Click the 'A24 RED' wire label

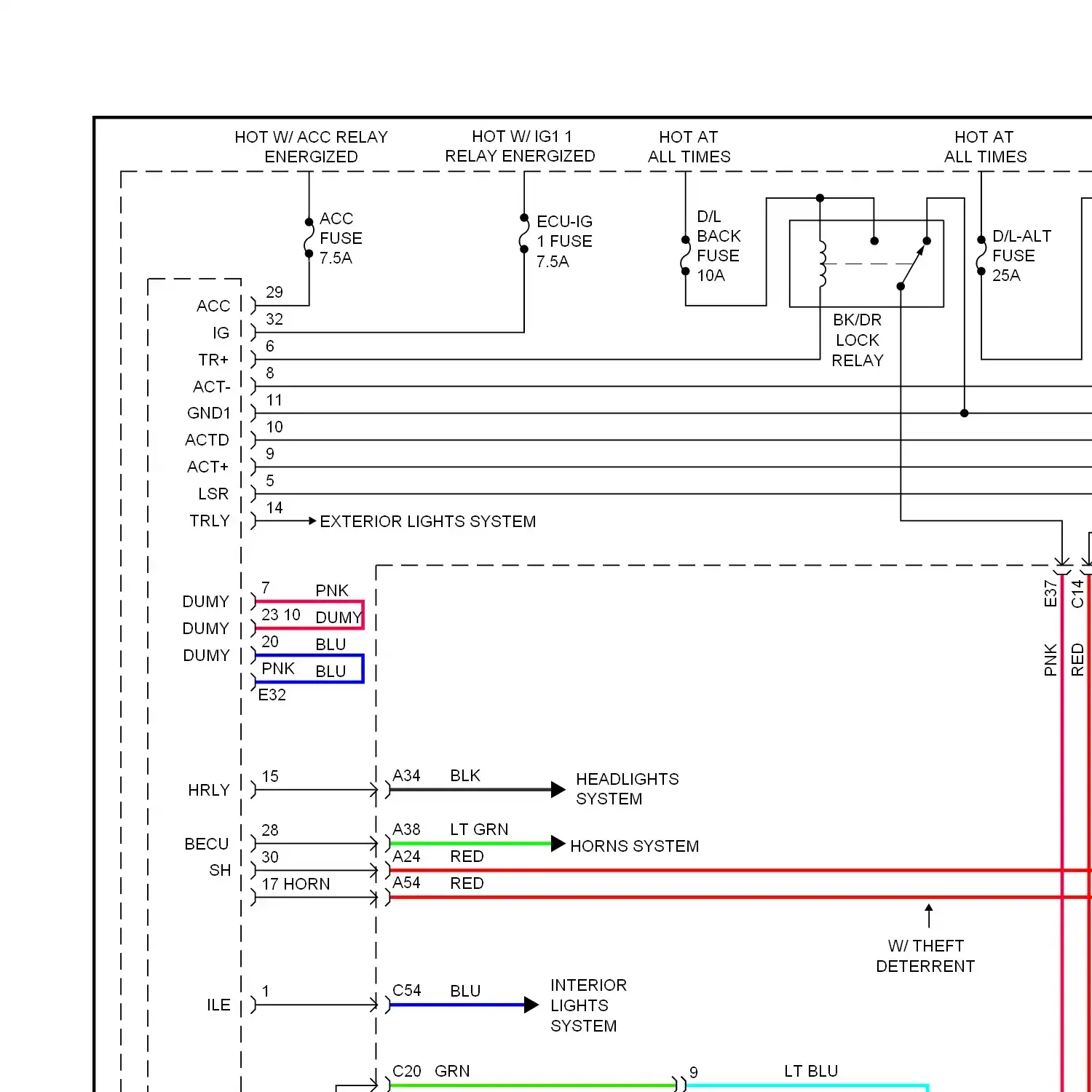point(438,857)
